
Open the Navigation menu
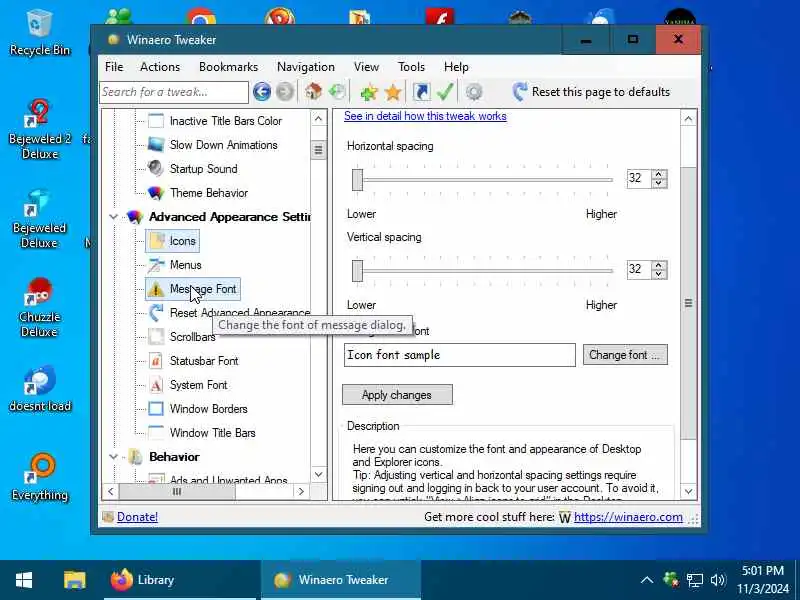(x=306, y=67)
